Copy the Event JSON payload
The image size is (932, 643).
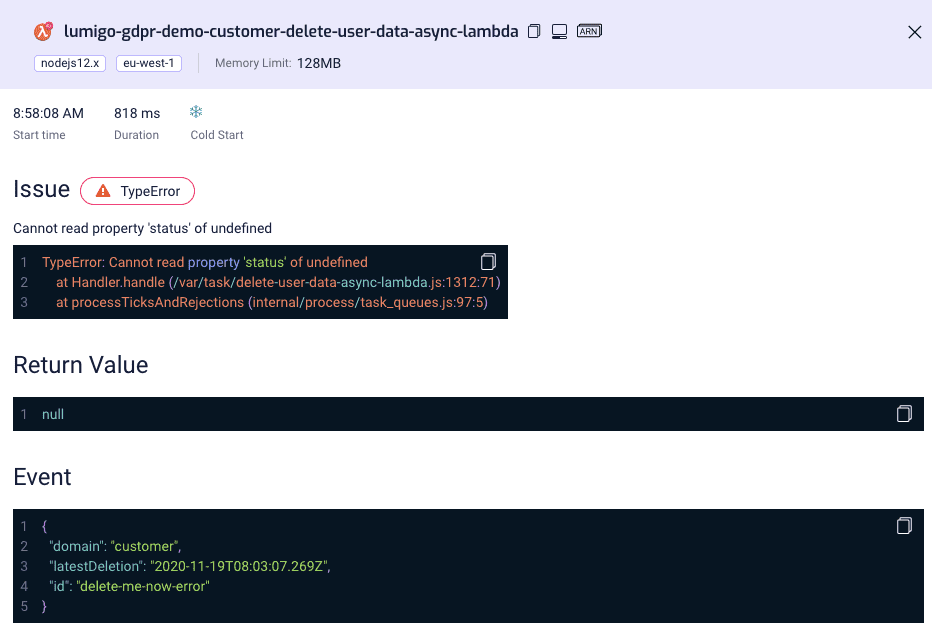pyautogui.click(x=904, y=525)
